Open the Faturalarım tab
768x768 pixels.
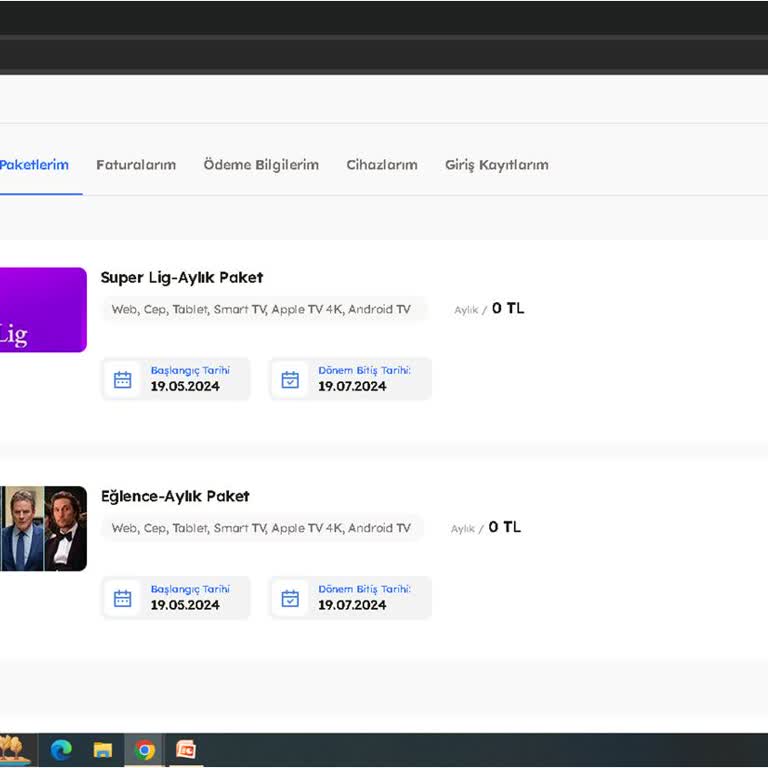coord(136,165)
